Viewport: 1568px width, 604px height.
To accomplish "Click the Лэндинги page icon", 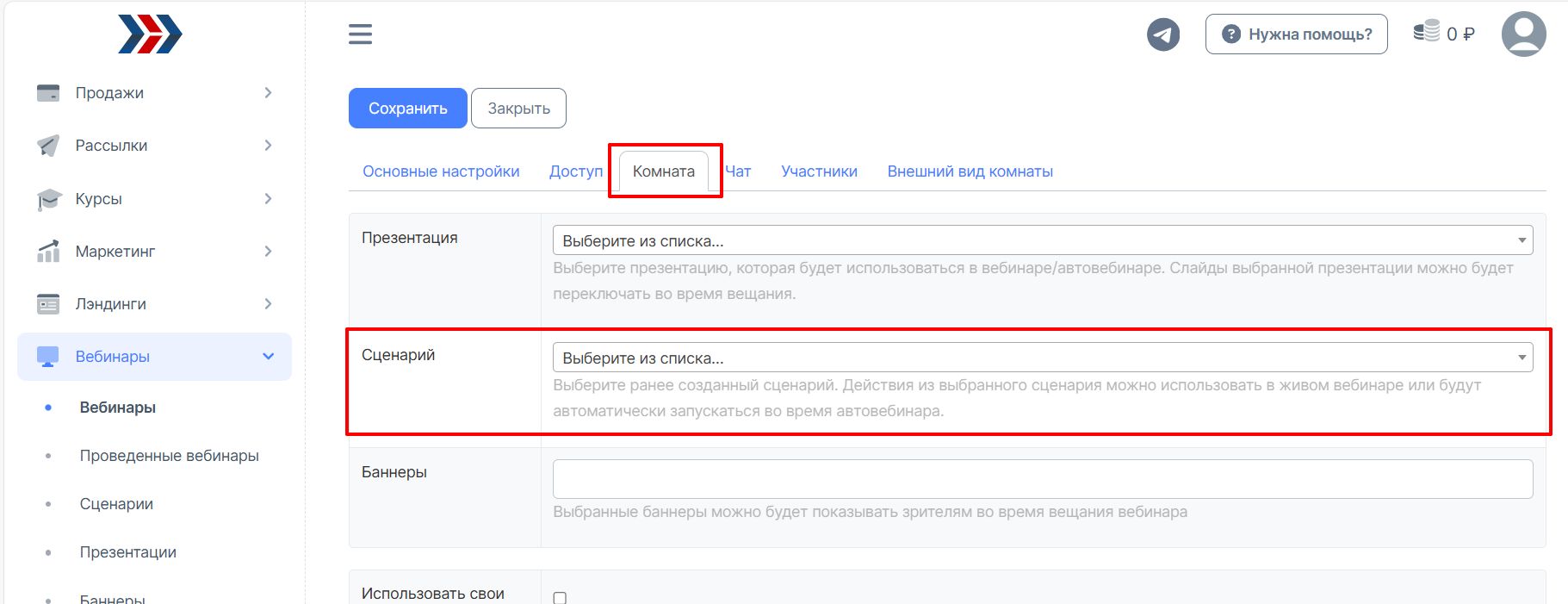I will [x=48, y=304].
